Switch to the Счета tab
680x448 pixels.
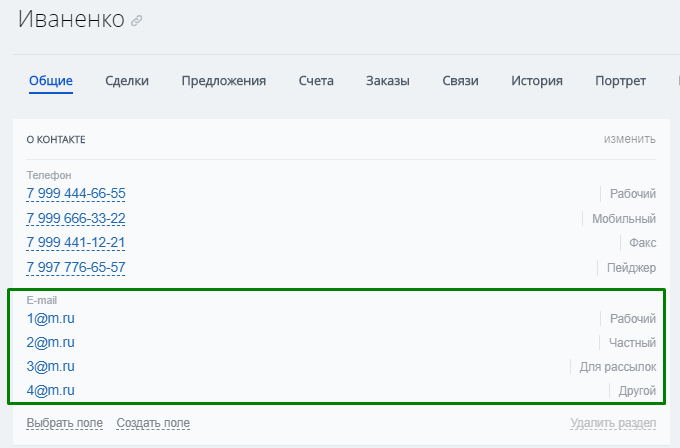[316, 81]
